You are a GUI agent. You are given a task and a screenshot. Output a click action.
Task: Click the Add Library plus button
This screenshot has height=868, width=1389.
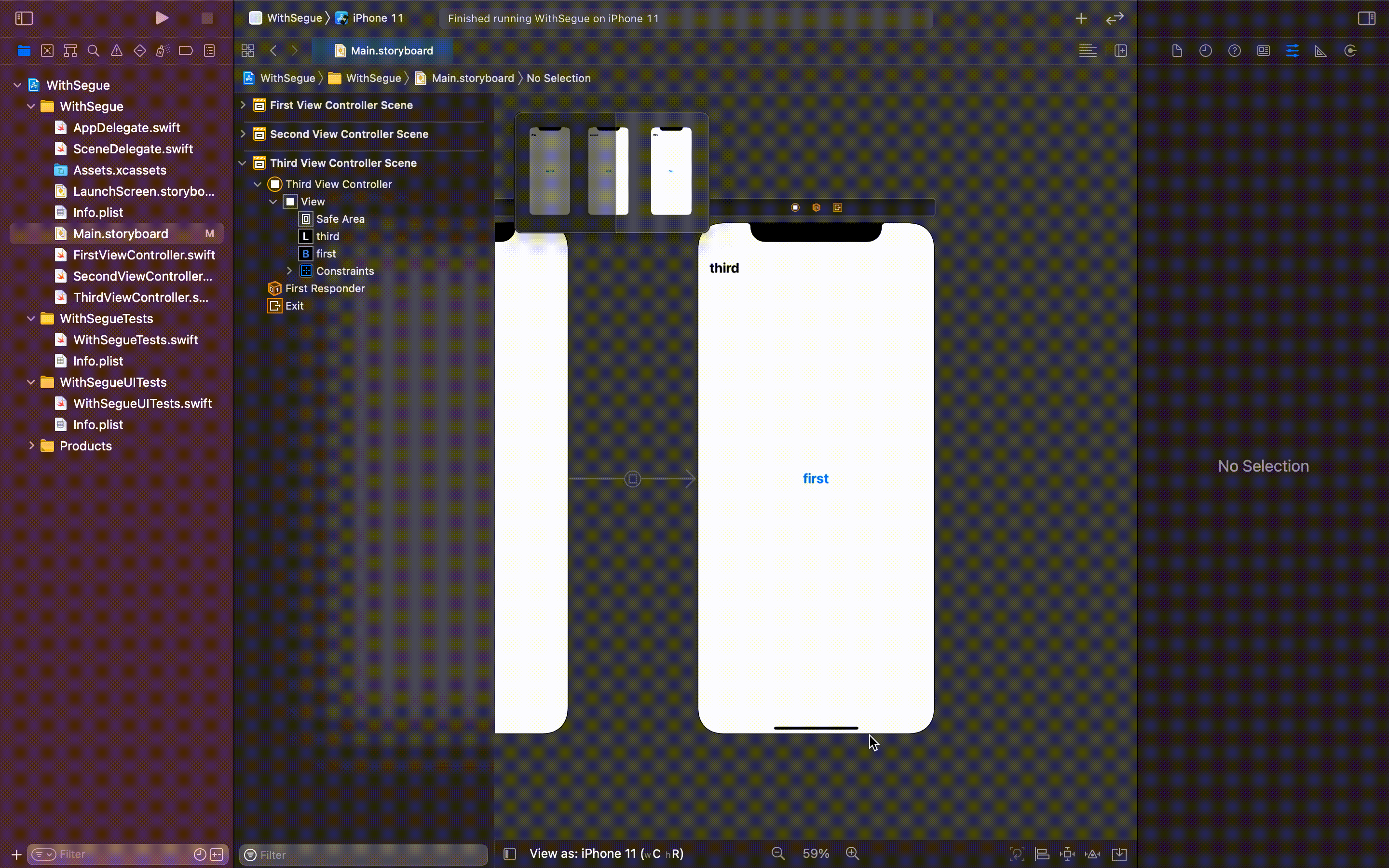(1081, 18)
